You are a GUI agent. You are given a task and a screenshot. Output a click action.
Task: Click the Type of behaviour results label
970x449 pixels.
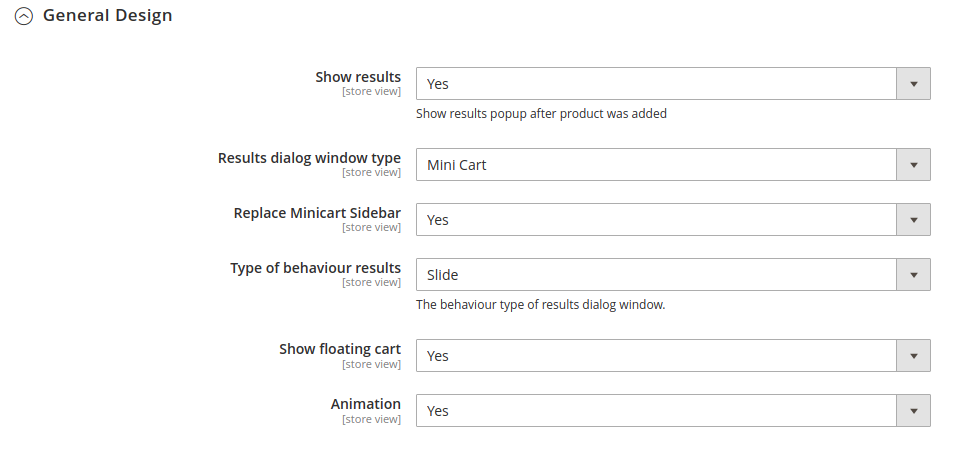(x=315, y=268)
